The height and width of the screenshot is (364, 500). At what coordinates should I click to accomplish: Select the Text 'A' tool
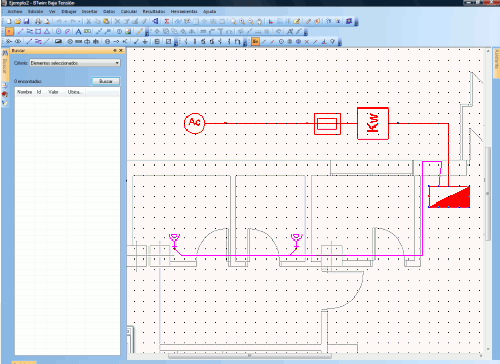tap(78, 32)
